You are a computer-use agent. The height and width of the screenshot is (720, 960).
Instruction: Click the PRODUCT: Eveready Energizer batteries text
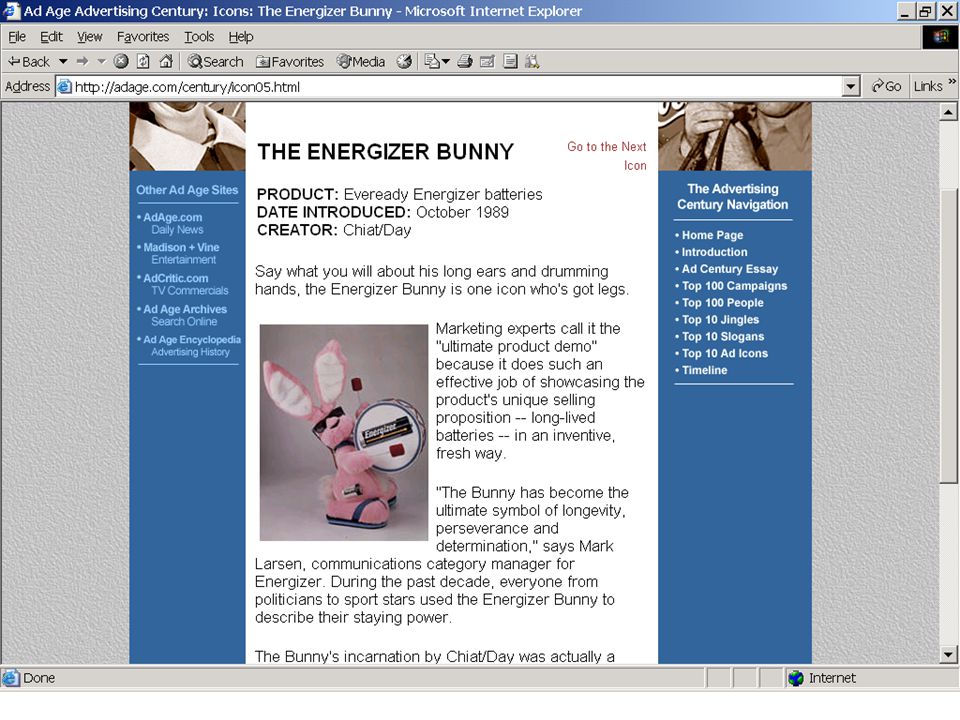click(399, 195)
